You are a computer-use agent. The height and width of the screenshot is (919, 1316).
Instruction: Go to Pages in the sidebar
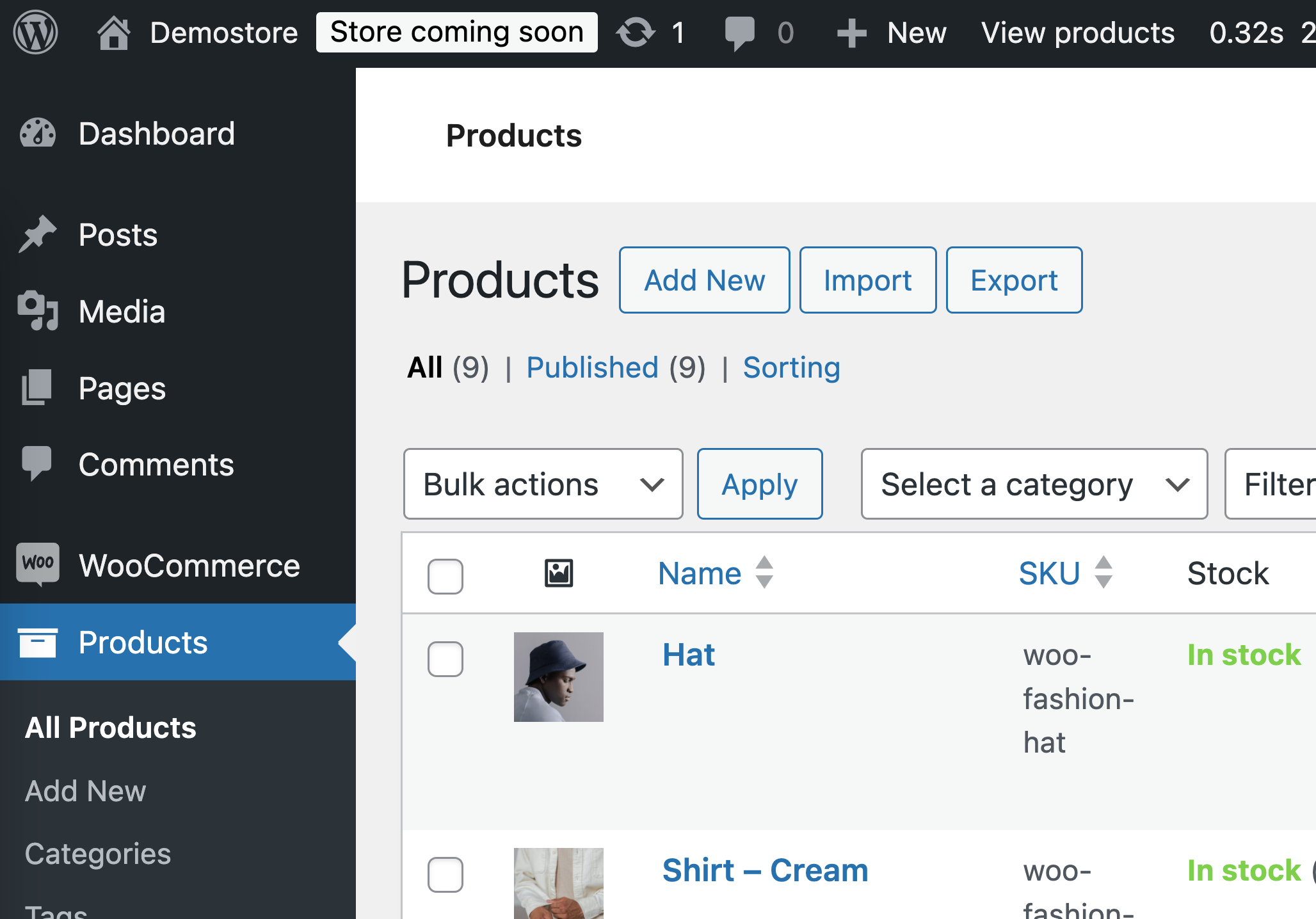tap(122, 388)
